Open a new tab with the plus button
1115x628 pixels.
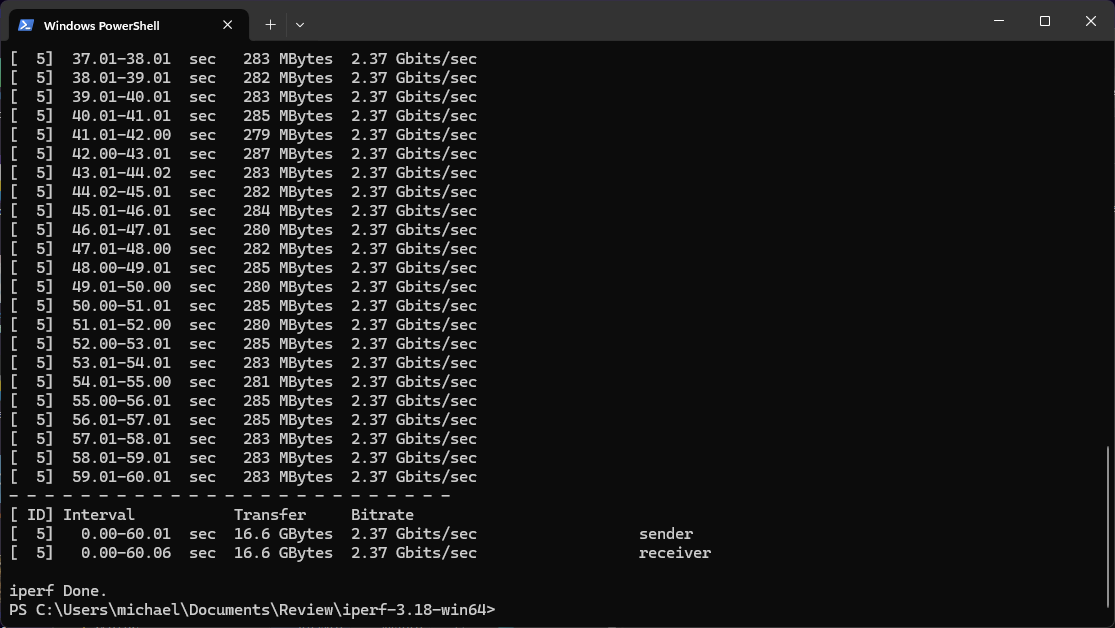[x=270, y=24]
